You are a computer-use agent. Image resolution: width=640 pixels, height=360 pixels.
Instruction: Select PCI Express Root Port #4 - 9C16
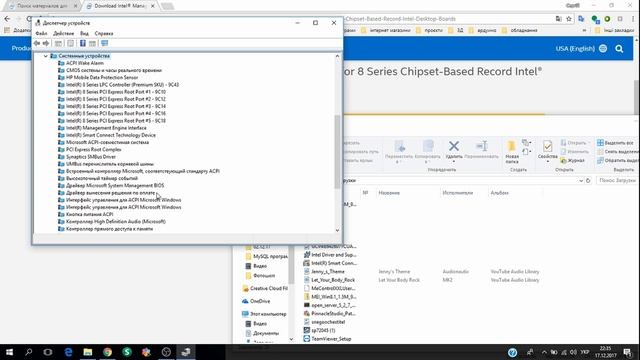click(116, 113)
